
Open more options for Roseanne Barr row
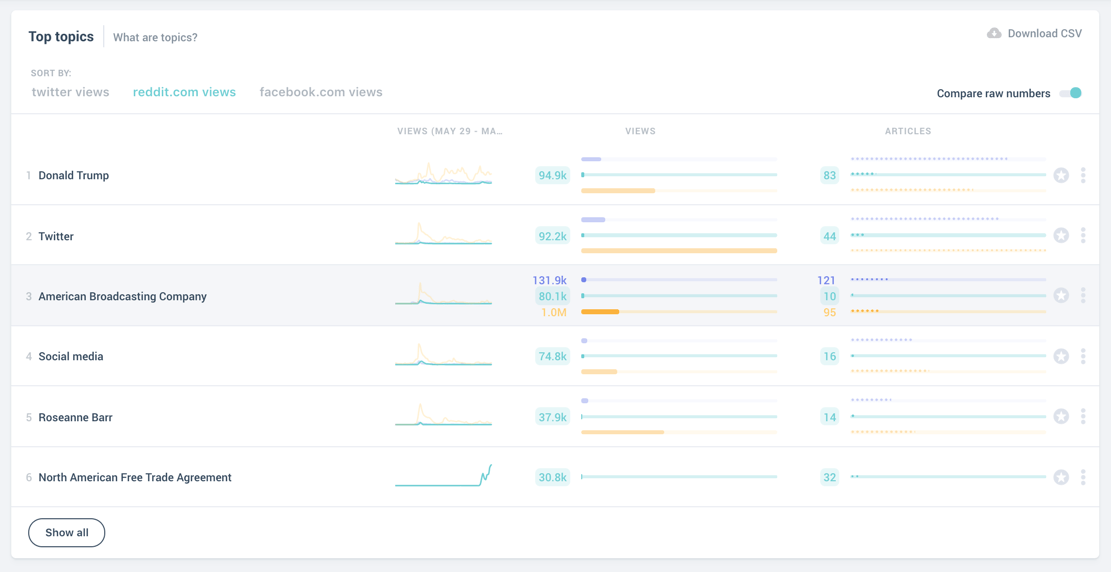1083,417
